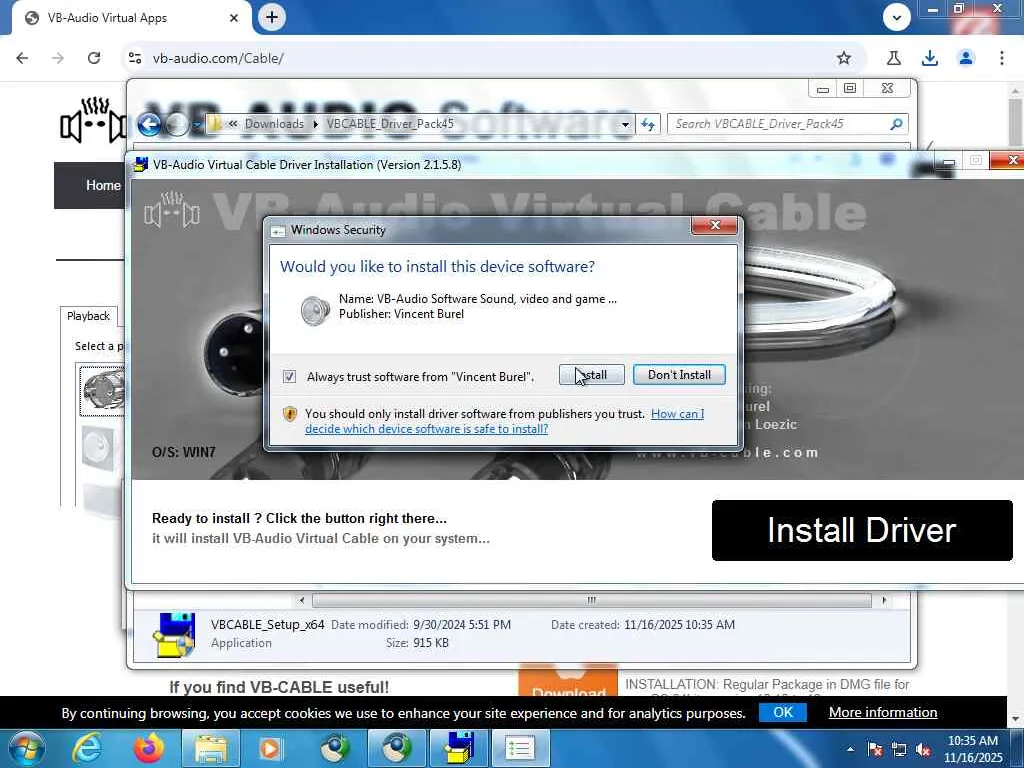Viewport: 1024px width, 768px height.
Task: Open Chrome three-dot menu
Action: [x=1002, y=58]
